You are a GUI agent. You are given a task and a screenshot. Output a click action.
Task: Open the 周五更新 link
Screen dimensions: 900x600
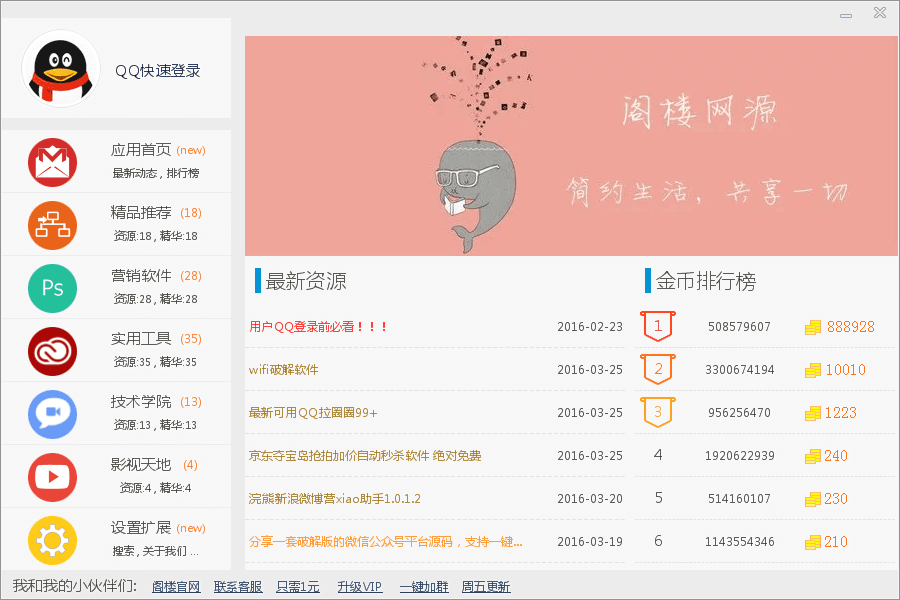click(486, 587)
